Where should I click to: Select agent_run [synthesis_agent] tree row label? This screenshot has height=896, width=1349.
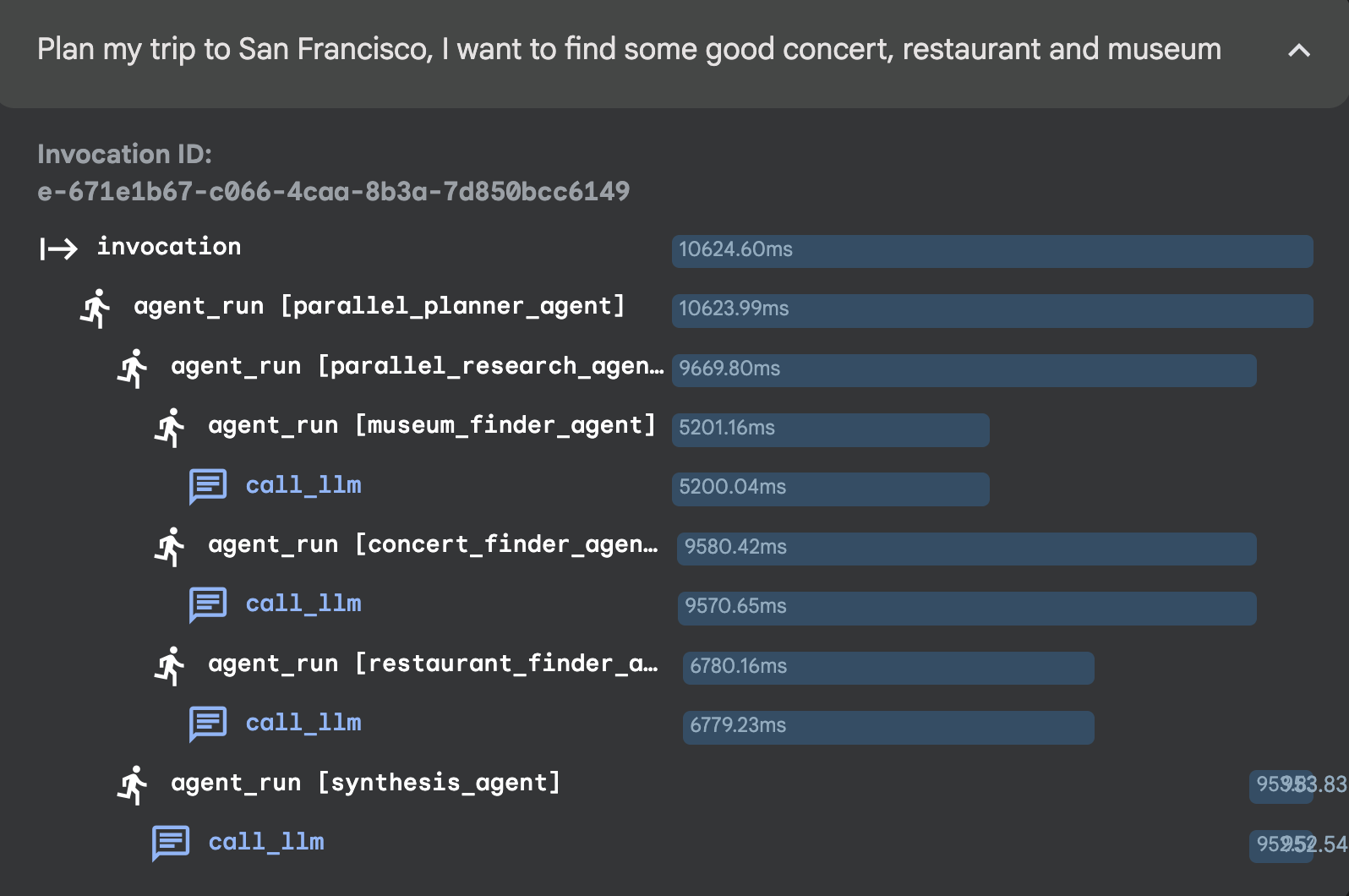coord(365,783)
